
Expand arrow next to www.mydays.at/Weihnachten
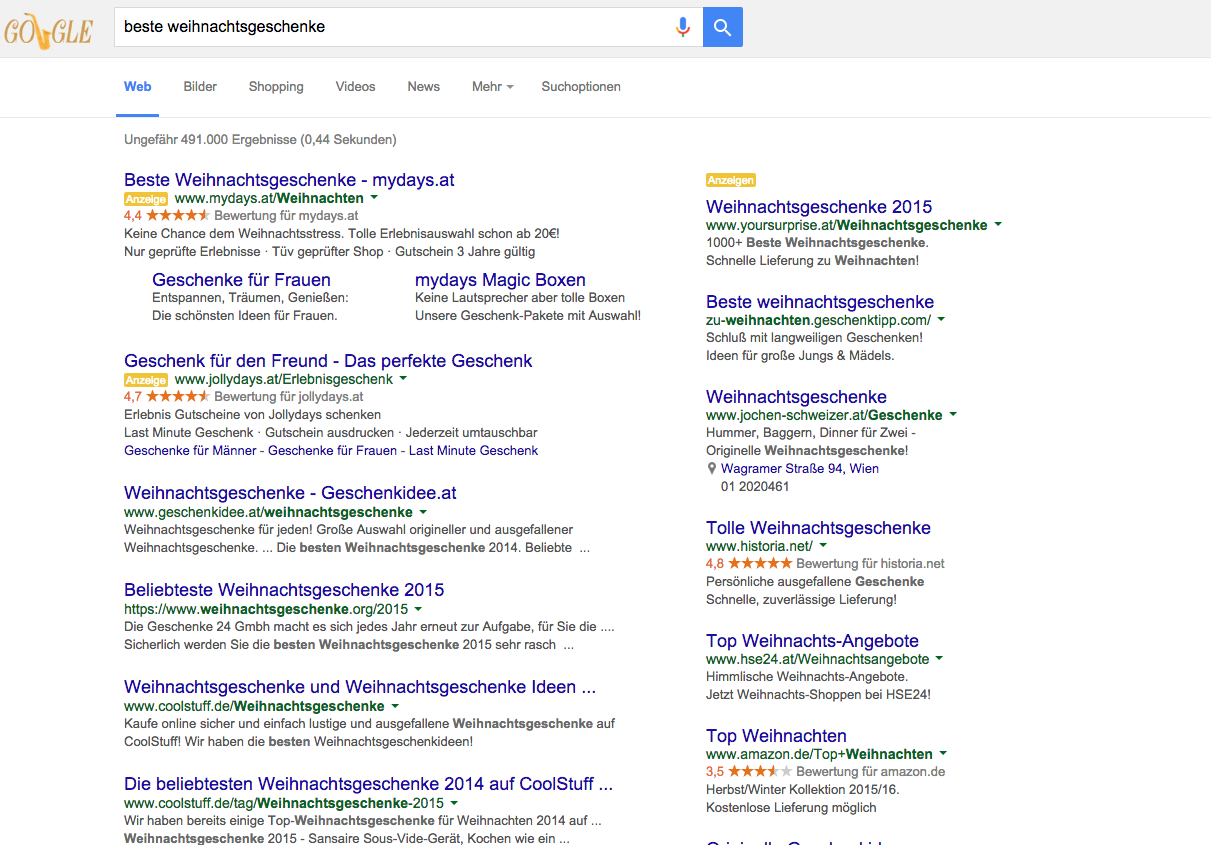(374, 198)
